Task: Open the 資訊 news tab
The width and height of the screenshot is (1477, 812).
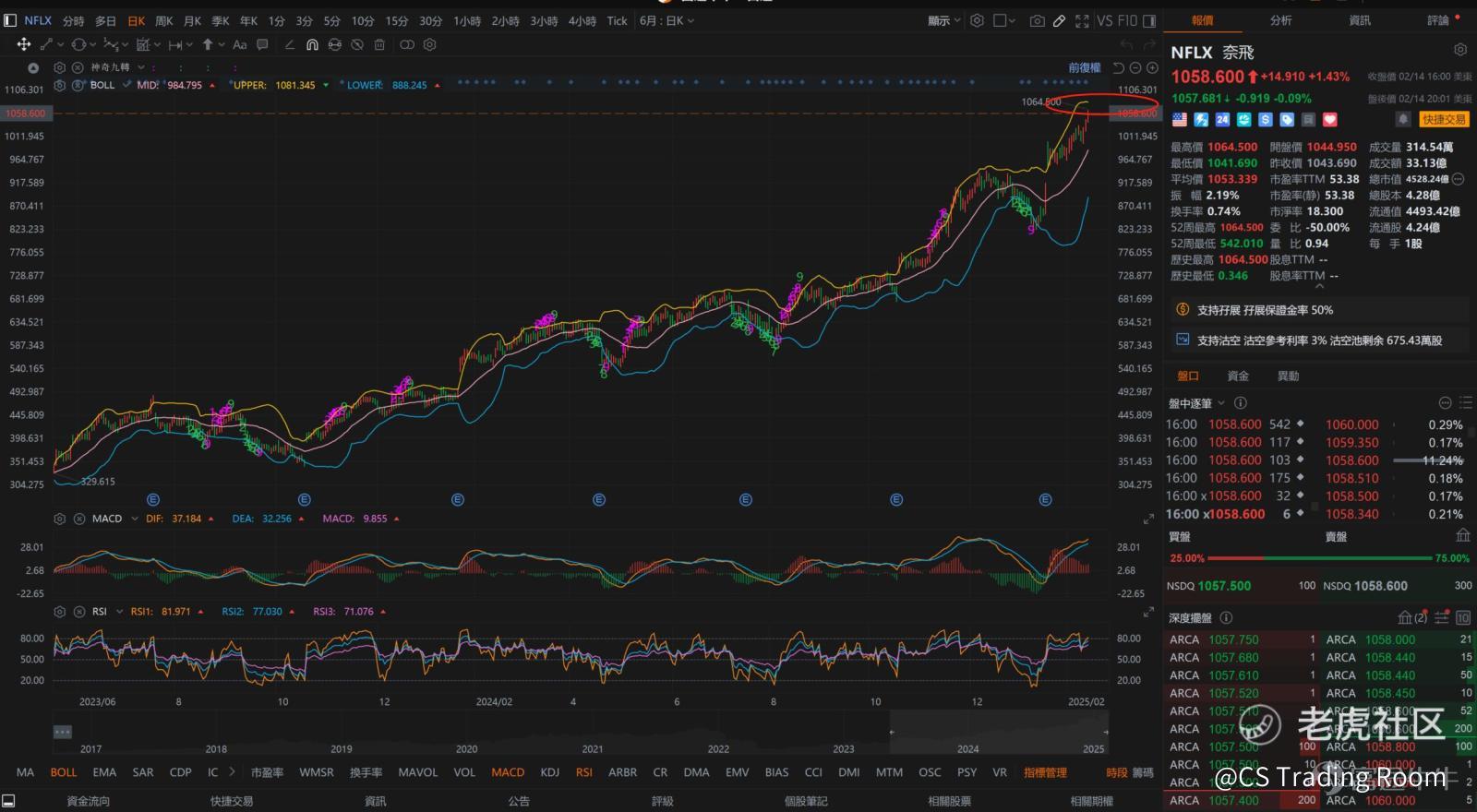Action: 1360,20
